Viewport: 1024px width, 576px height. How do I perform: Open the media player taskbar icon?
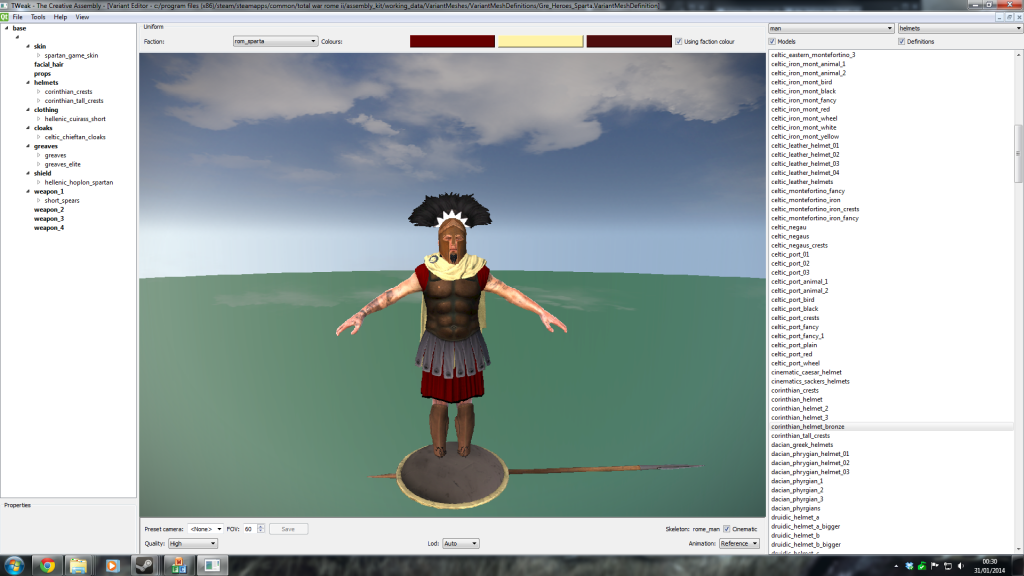(112, 565)
